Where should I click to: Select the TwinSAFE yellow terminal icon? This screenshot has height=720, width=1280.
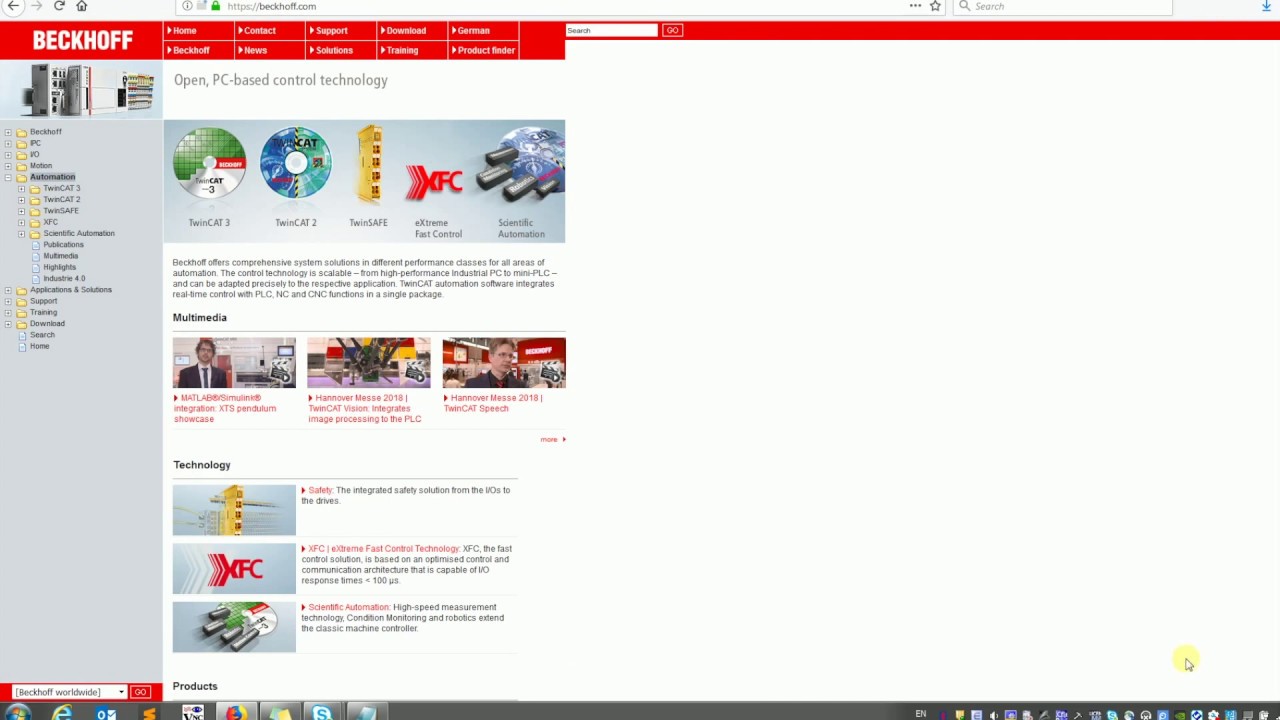click(x=369, y=166)
